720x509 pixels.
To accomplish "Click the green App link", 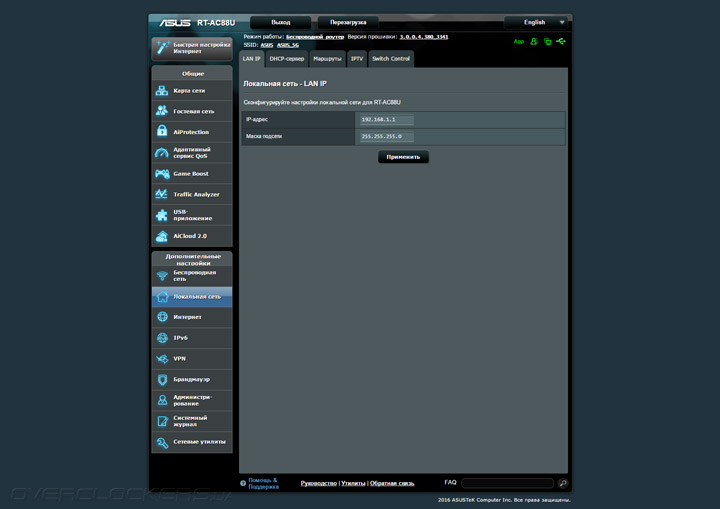I will click(518, 41).
